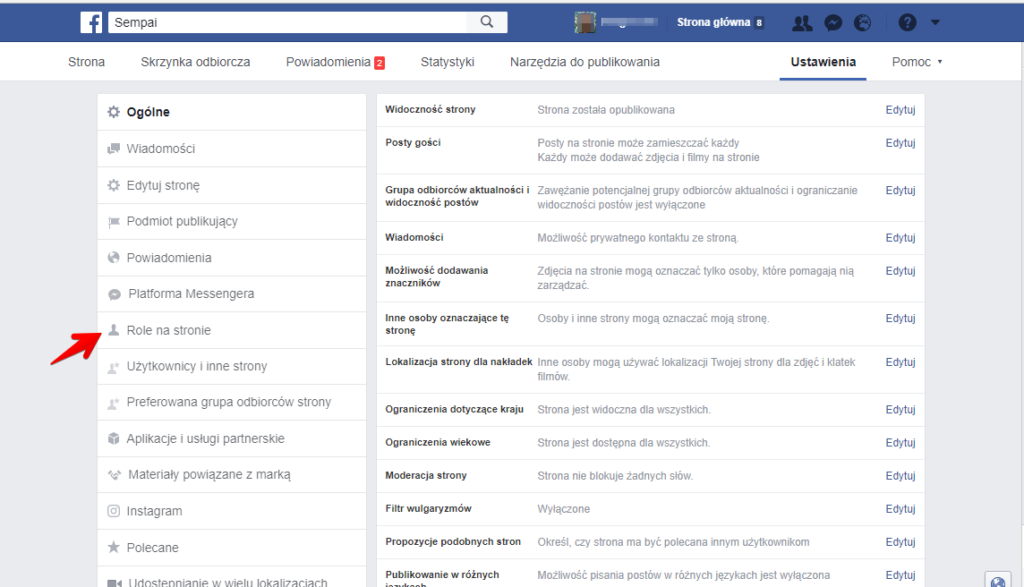Open Instagram settings section
Screen dimensions: 1024x587
point(232,511)
